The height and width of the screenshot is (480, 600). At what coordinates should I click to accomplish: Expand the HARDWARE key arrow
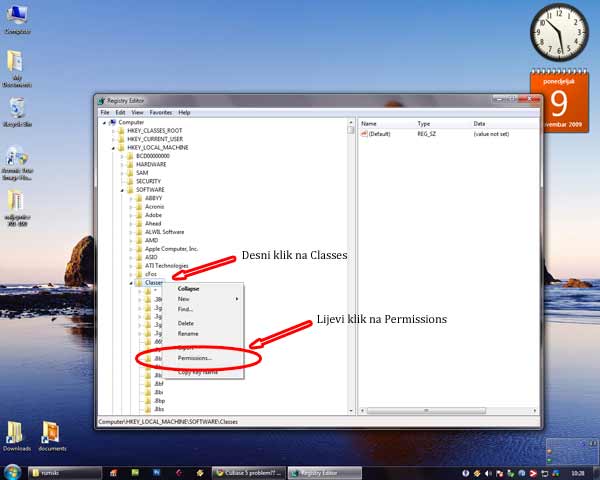124,164
